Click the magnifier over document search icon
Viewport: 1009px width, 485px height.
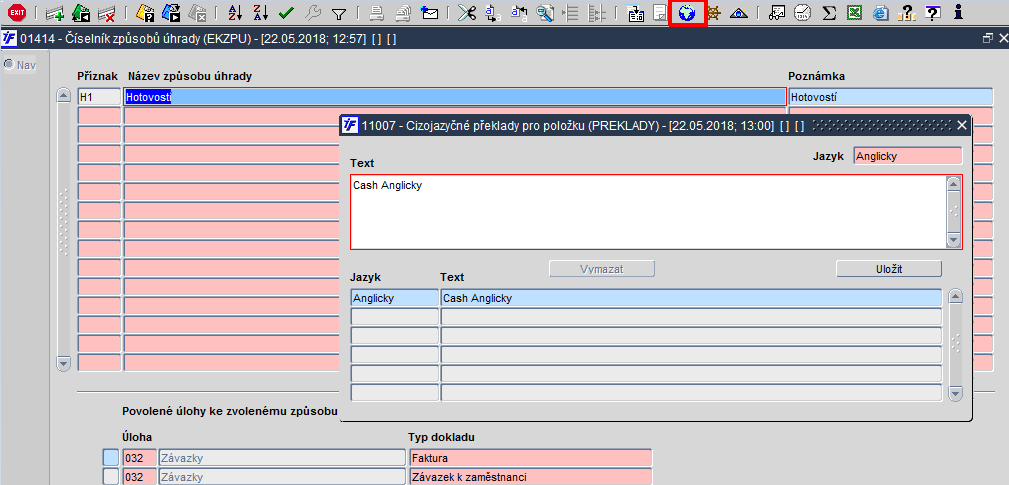(545, 13)
